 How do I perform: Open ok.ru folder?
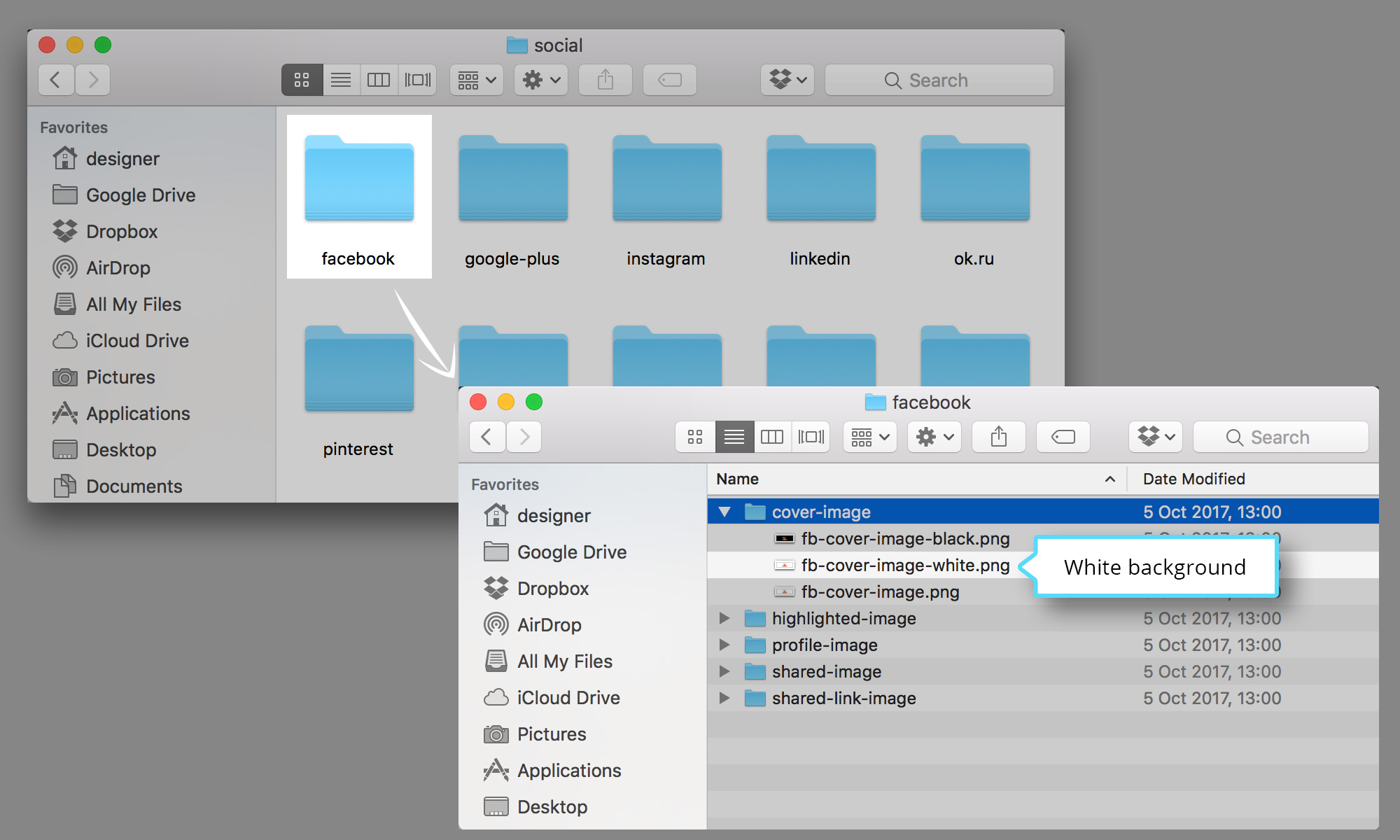tap(975, 199)
